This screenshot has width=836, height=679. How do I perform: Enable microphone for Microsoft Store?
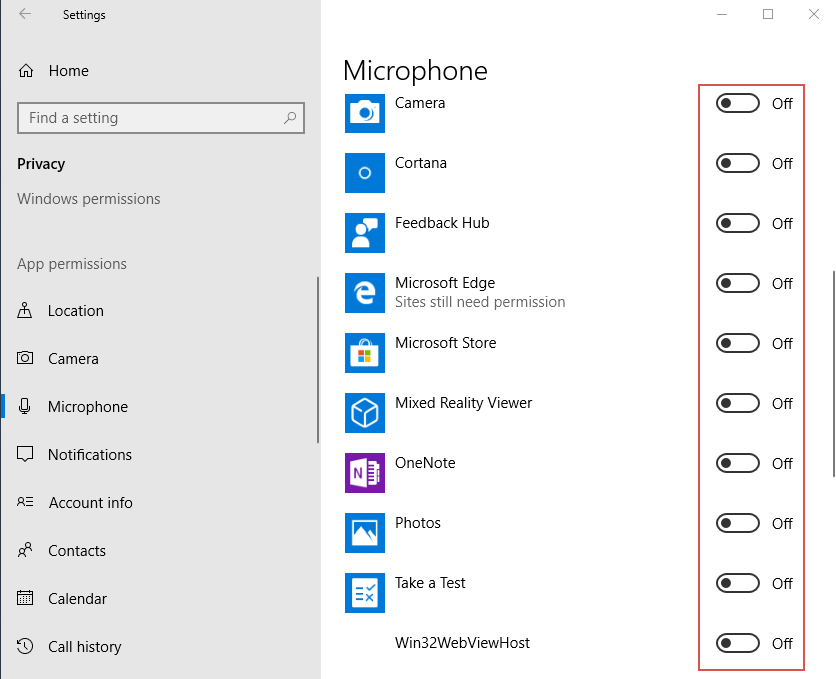click(x=737, y=343)
